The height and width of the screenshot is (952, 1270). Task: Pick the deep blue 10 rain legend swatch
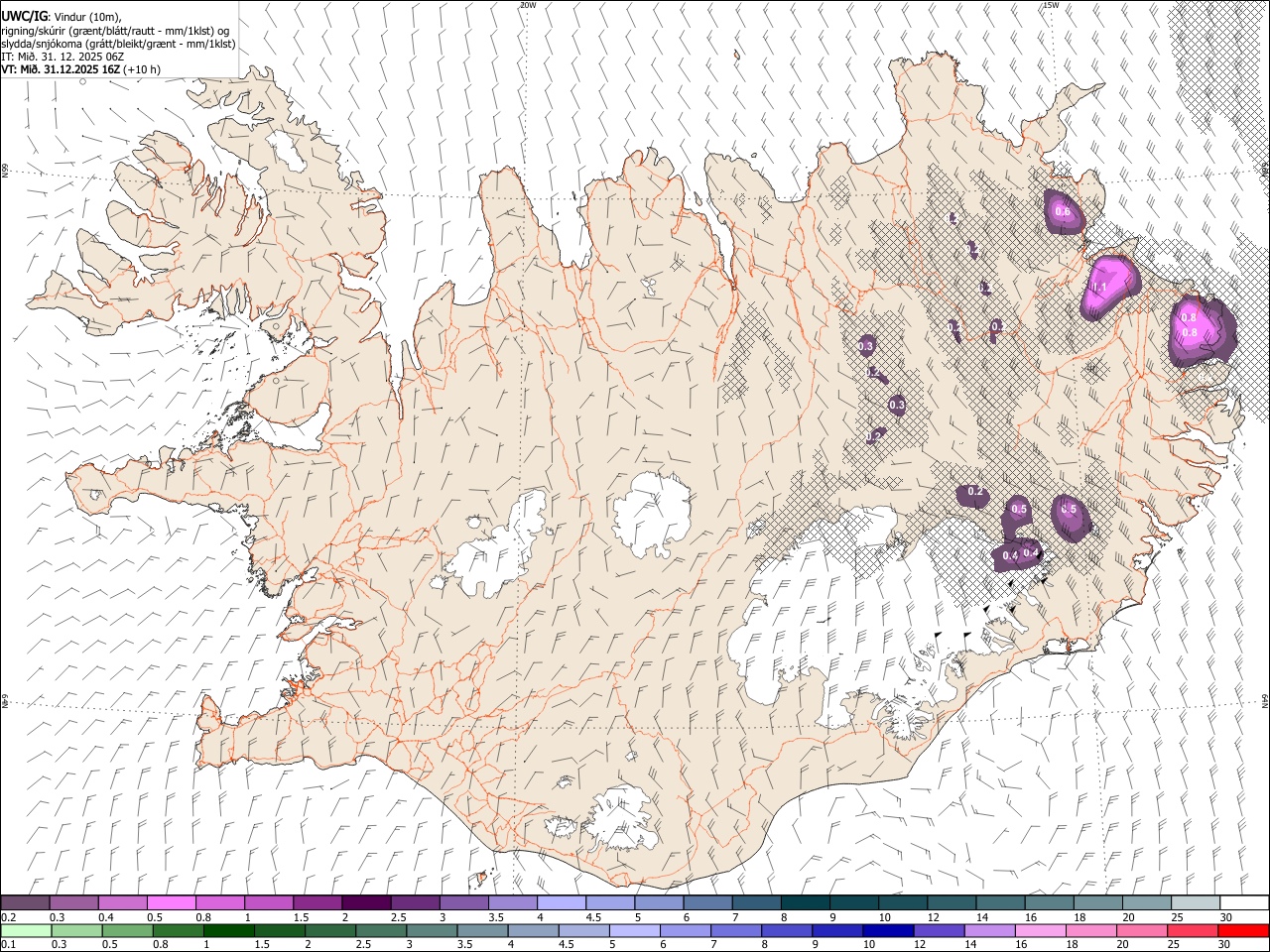(888, 930)
